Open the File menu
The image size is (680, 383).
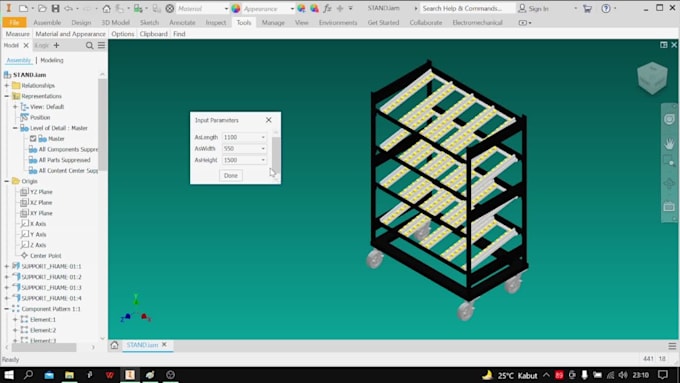[14, 22]
